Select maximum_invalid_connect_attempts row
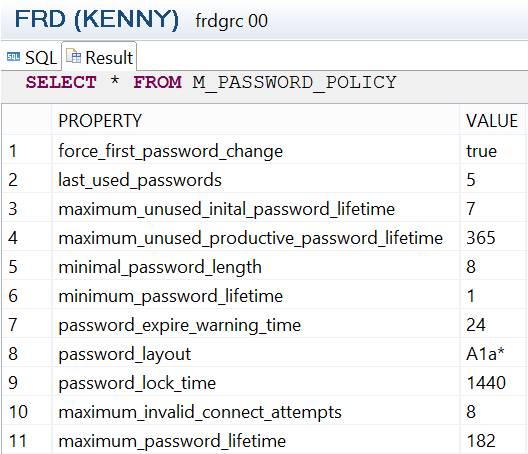This screenshot has width=528, height=454. click(264, 412)
